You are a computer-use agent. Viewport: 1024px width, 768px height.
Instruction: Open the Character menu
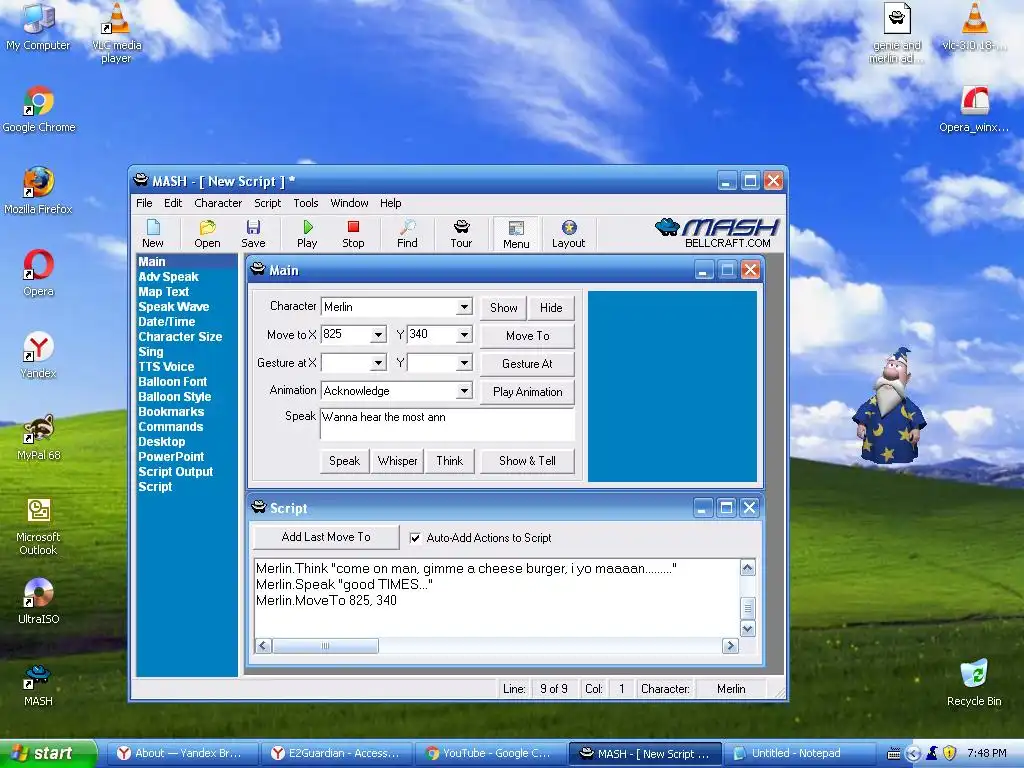[218, 203]
